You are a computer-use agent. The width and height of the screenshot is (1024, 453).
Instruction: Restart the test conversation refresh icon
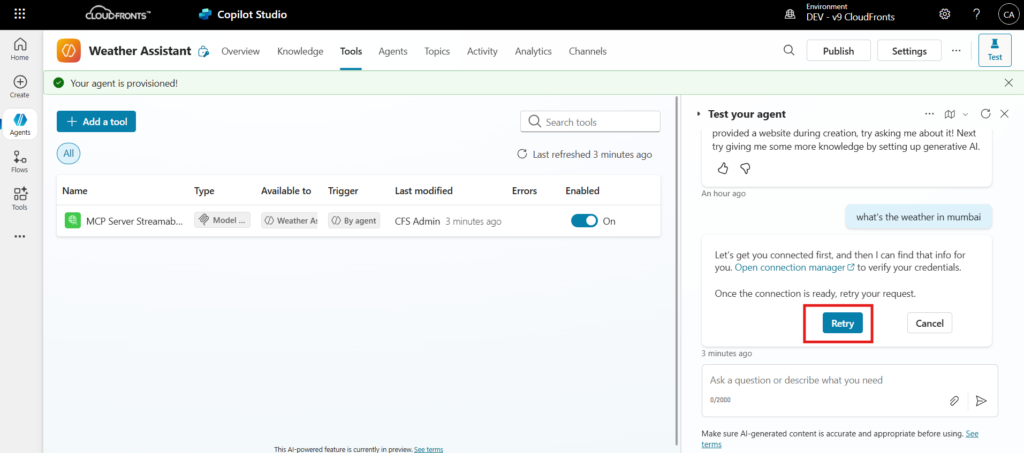(986, 114)
